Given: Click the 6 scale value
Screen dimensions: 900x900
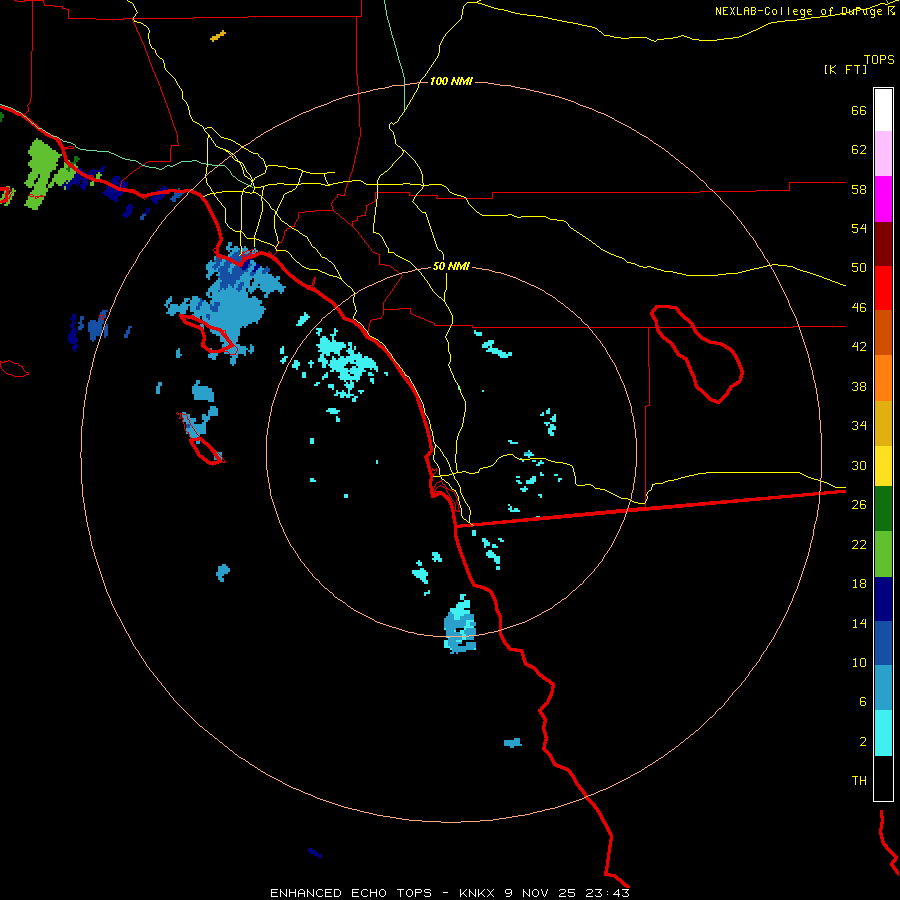Looking at the screenshot, I should [863, 702].
